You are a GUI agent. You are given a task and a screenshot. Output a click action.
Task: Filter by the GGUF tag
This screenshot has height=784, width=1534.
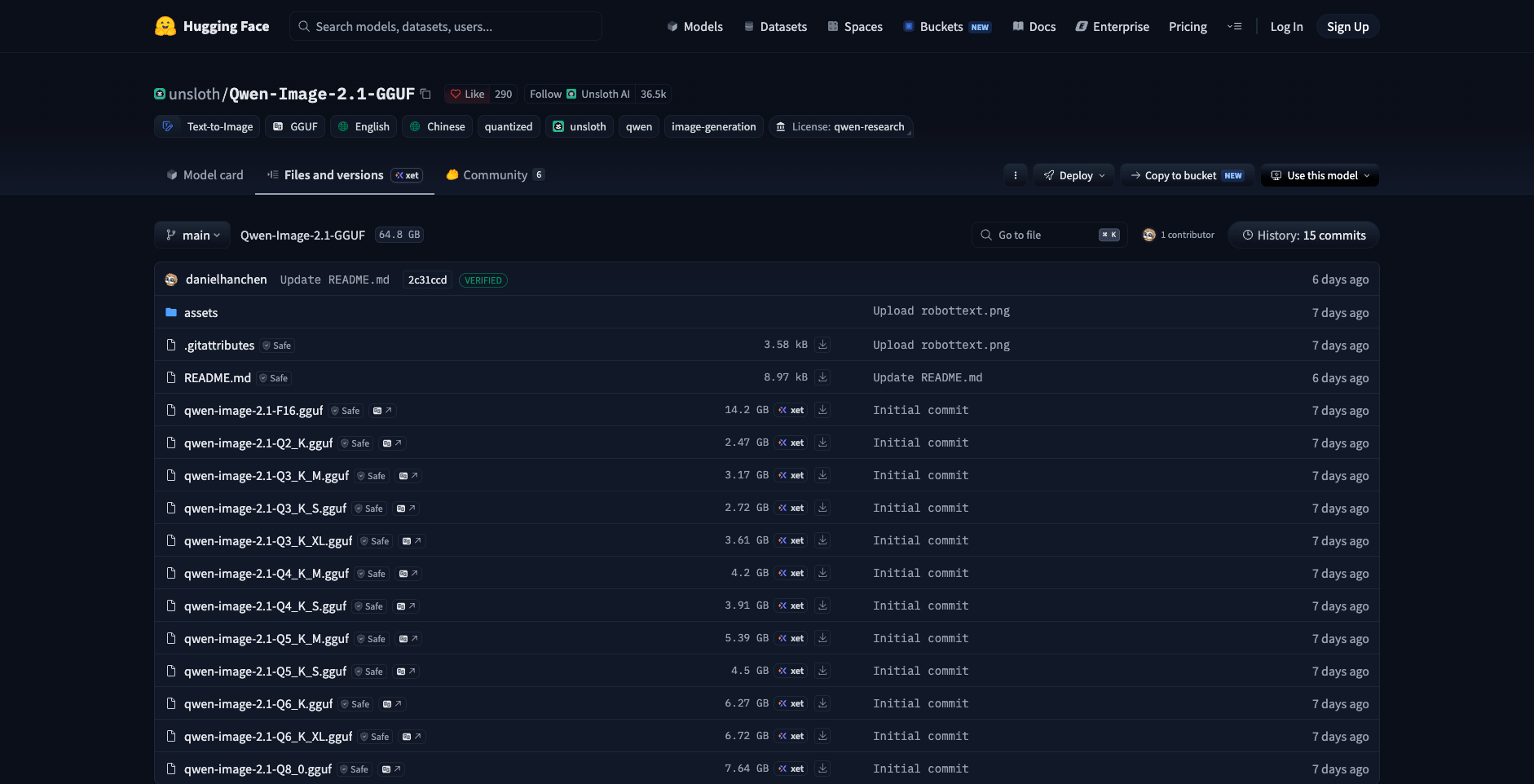(295, 126)
